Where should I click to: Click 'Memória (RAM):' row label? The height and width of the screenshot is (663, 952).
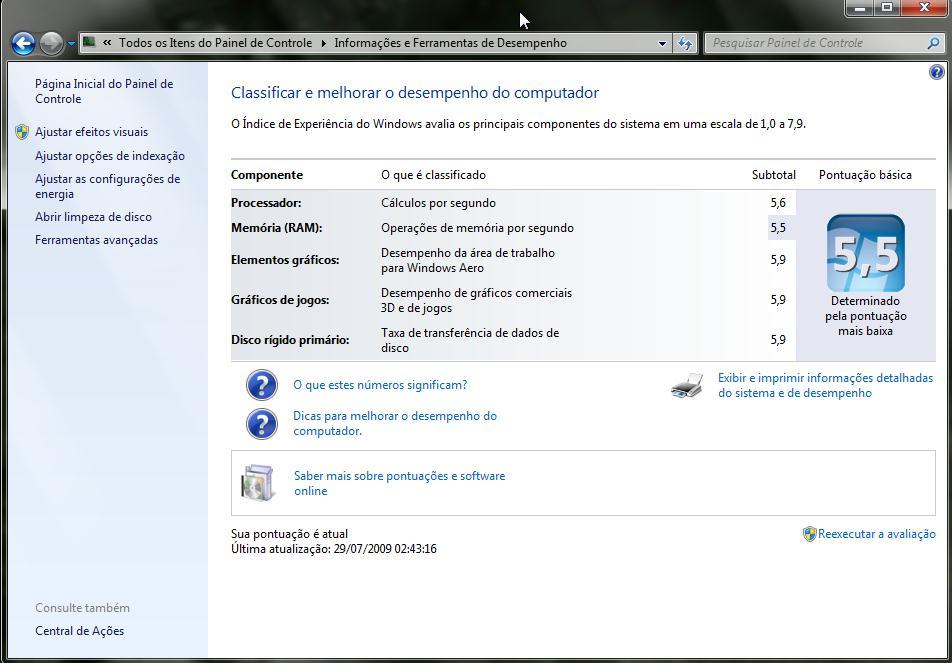coord(276,228)
